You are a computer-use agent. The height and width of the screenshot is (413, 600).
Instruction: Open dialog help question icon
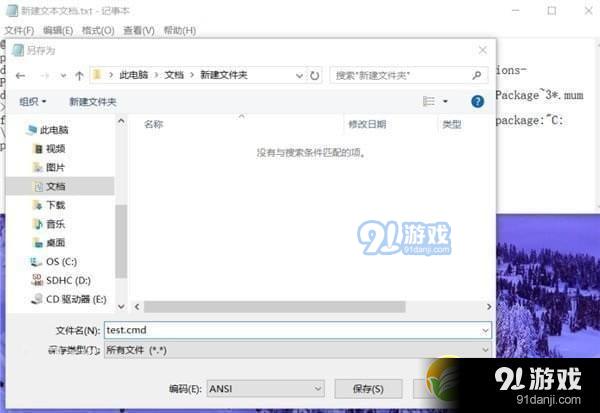[477, 101]
